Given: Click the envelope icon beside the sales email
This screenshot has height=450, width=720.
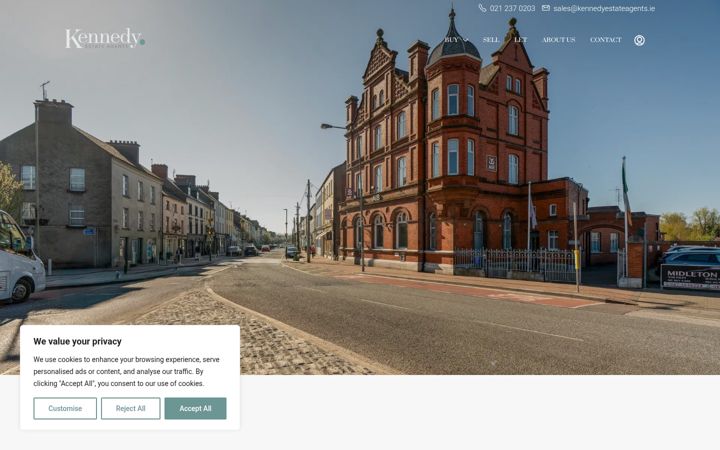Looking at the screenshot, I should pyautogui.click(x=546, y=8).
